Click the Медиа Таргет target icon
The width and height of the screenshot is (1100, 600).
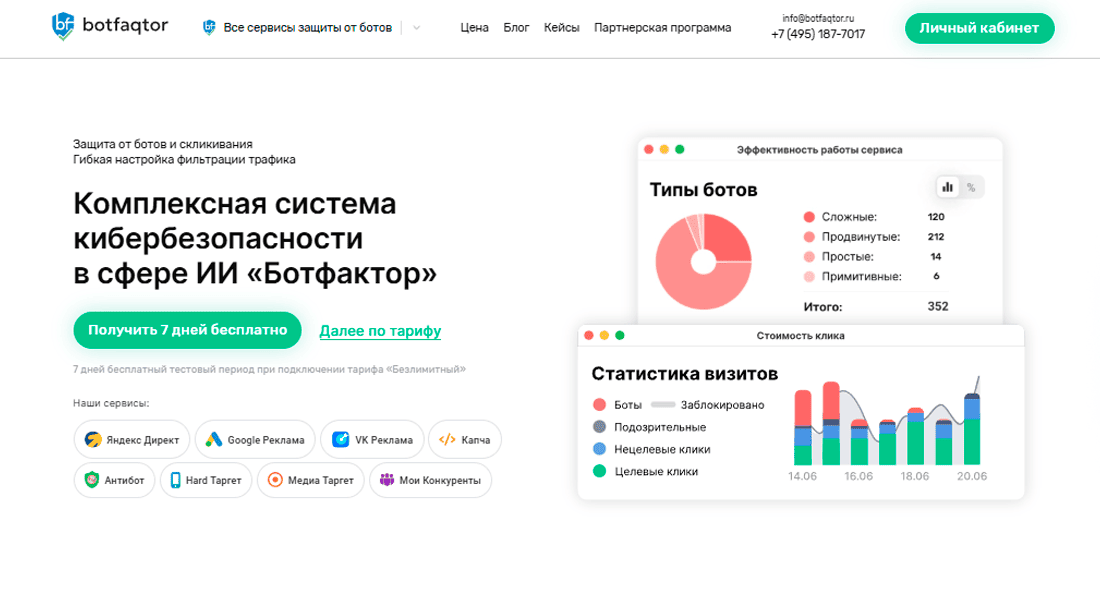click(x=275, y=480)
